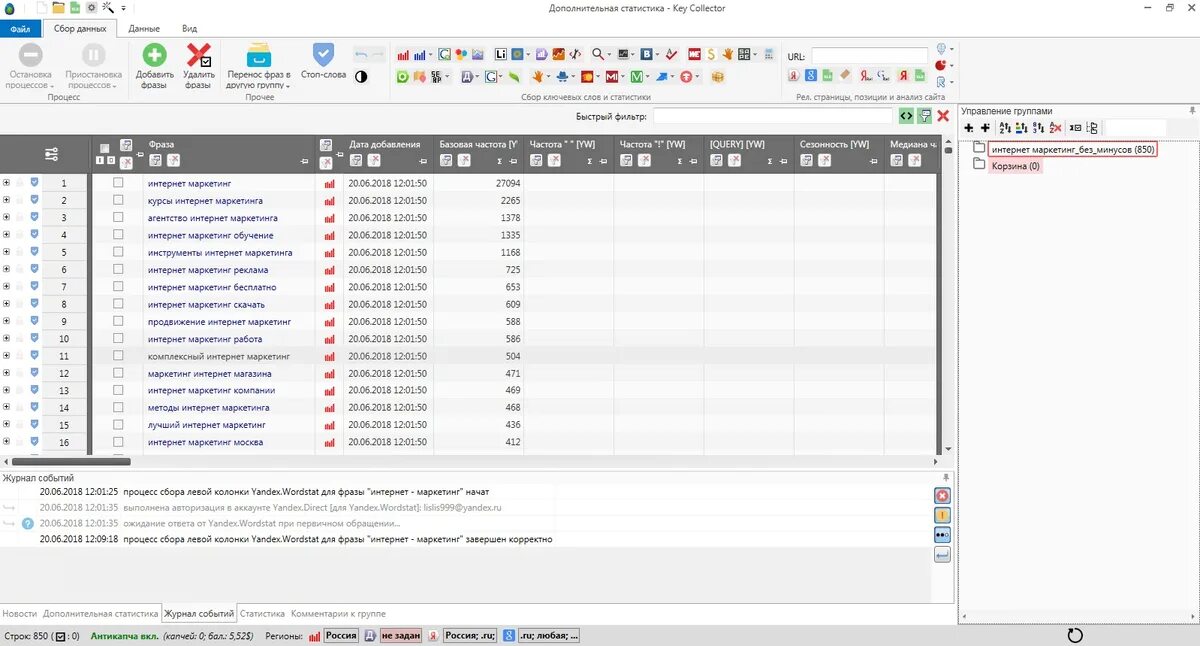
Task: Expand row 1 with plus expander
Action: tap(6, 183)
